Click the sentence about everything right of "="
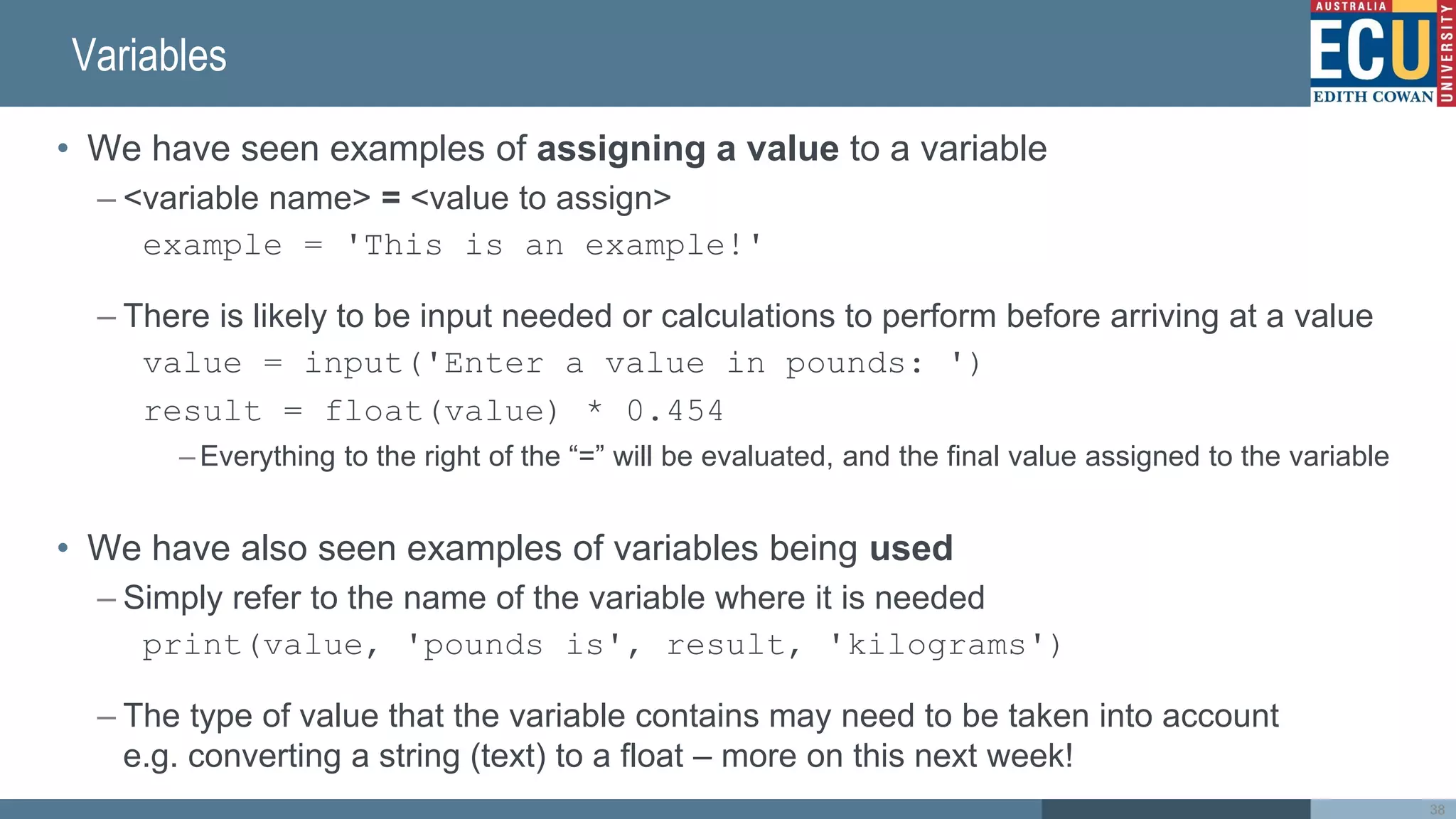1456x819 pixels. click(x=794, y=456)
